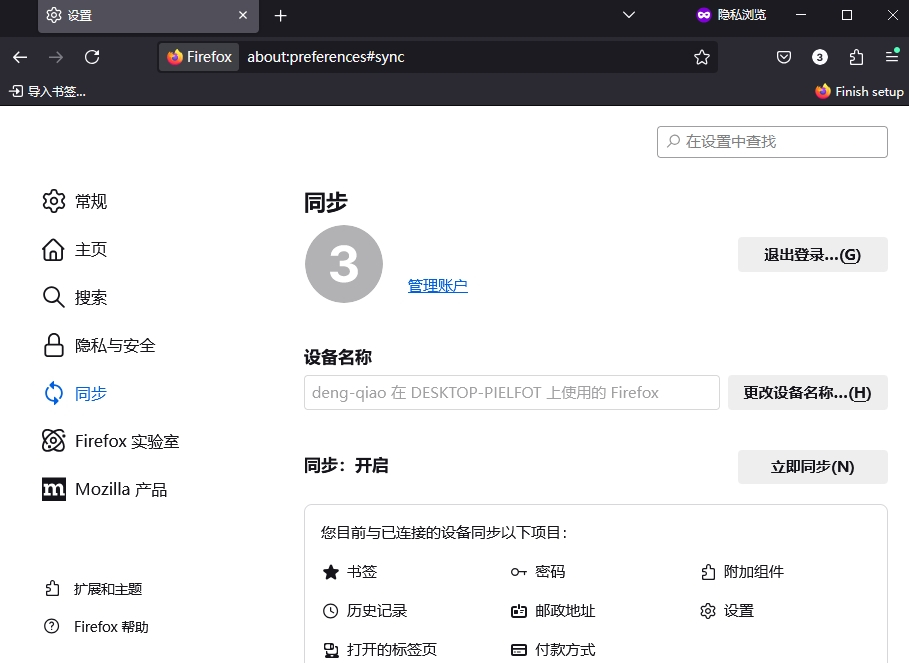Click the Pocket save icon
Image resolution: width=909 pixels, height=663 pixels.
(784, 57)
